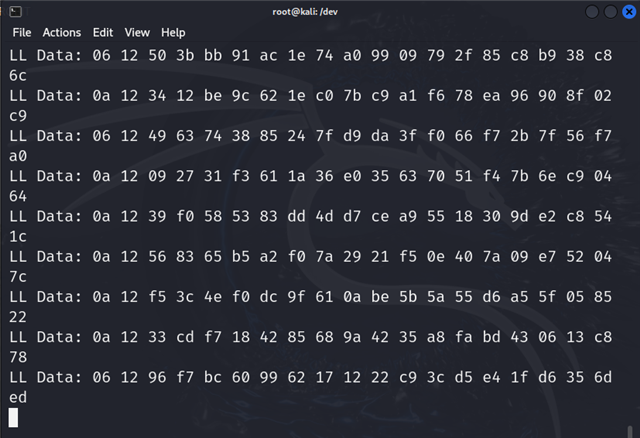Maximize the terminal window

click(x=610, y=12)
